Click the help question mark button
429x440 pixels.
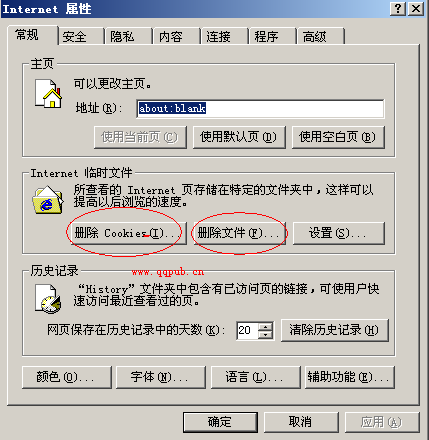(398, 8)
